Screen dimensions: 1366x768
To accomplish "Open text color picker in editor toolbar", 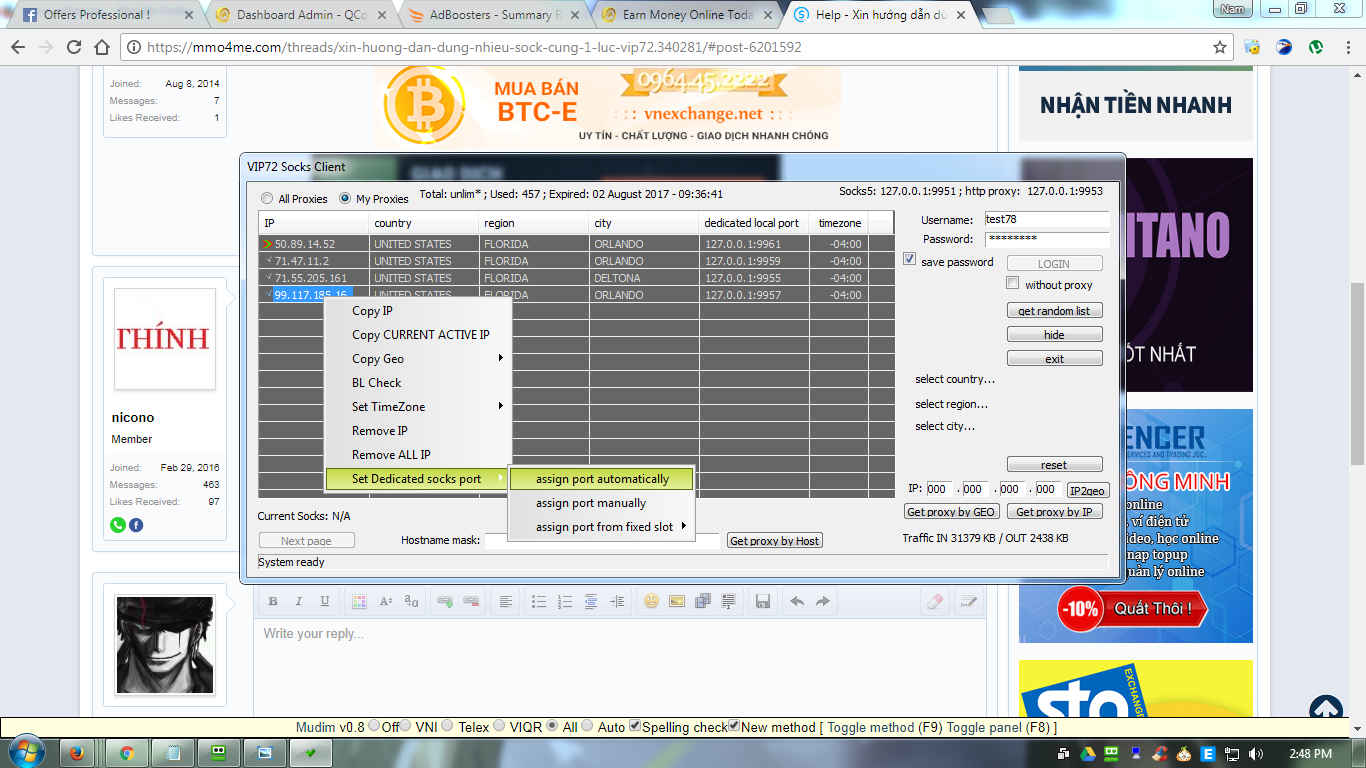I will (x=359, y=601).
